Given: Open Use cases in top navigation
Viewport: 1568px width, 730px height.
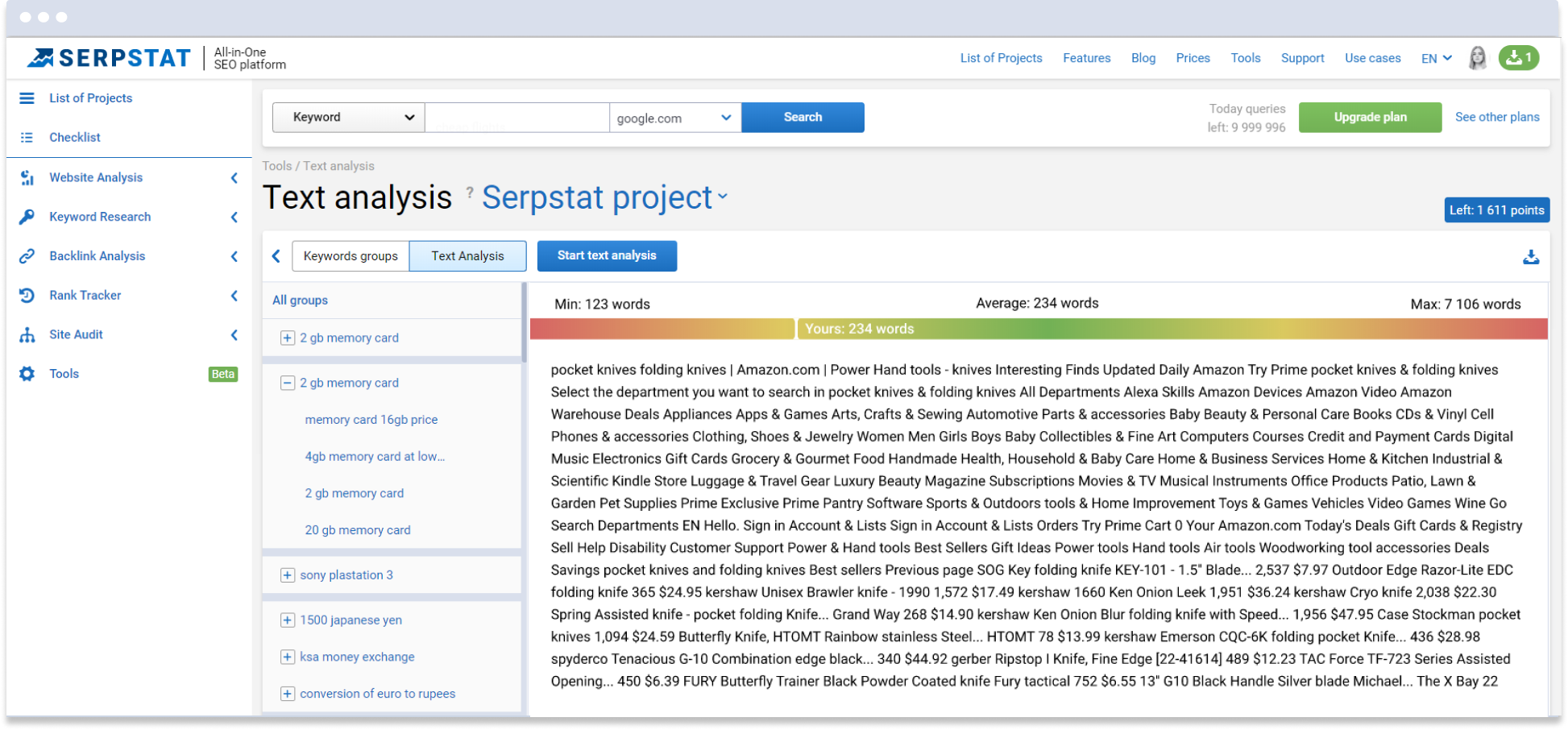Looking at the screenshot, I should coord(1372,58).
